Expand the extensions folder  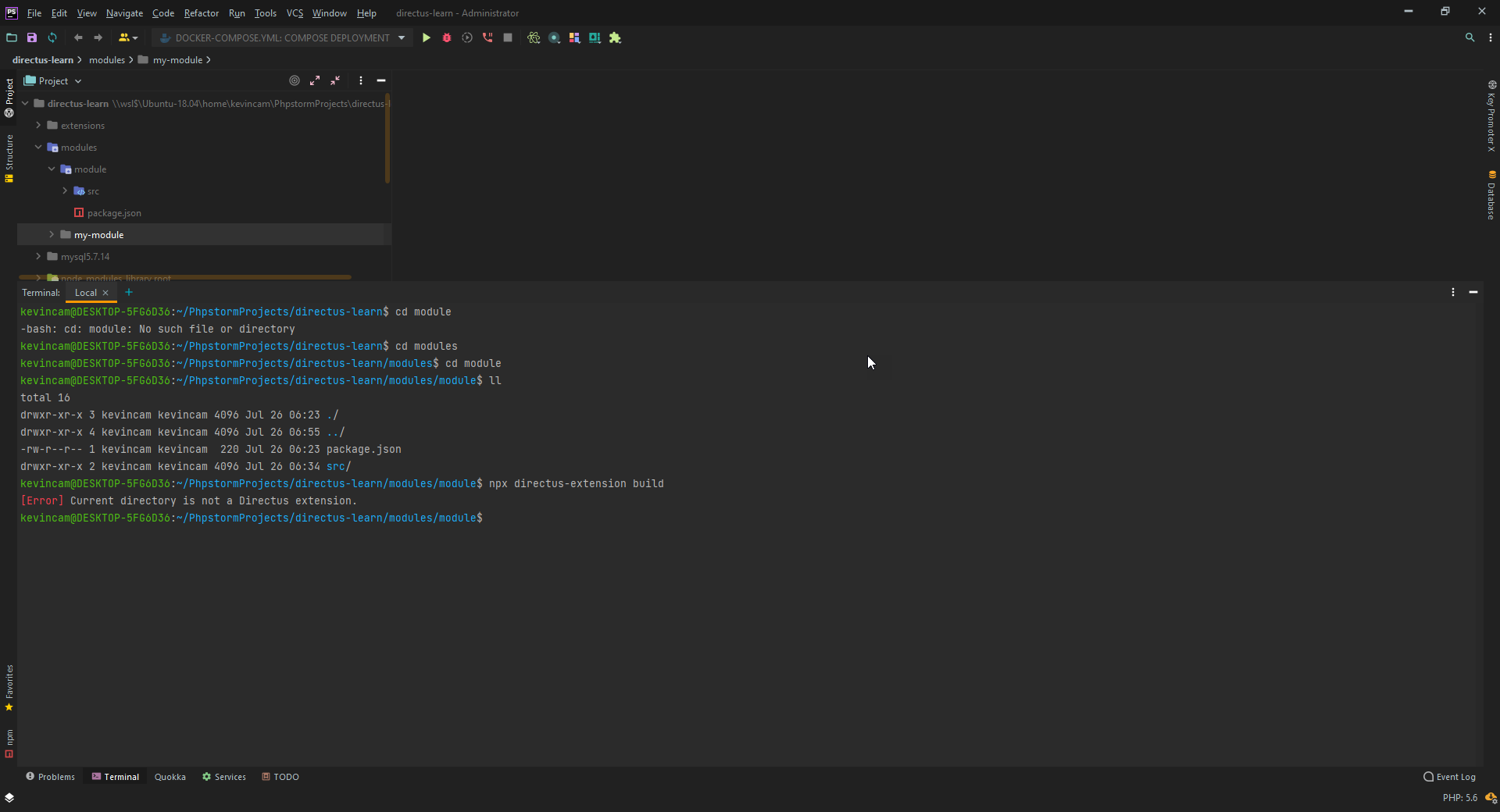[x=37, y=125]
